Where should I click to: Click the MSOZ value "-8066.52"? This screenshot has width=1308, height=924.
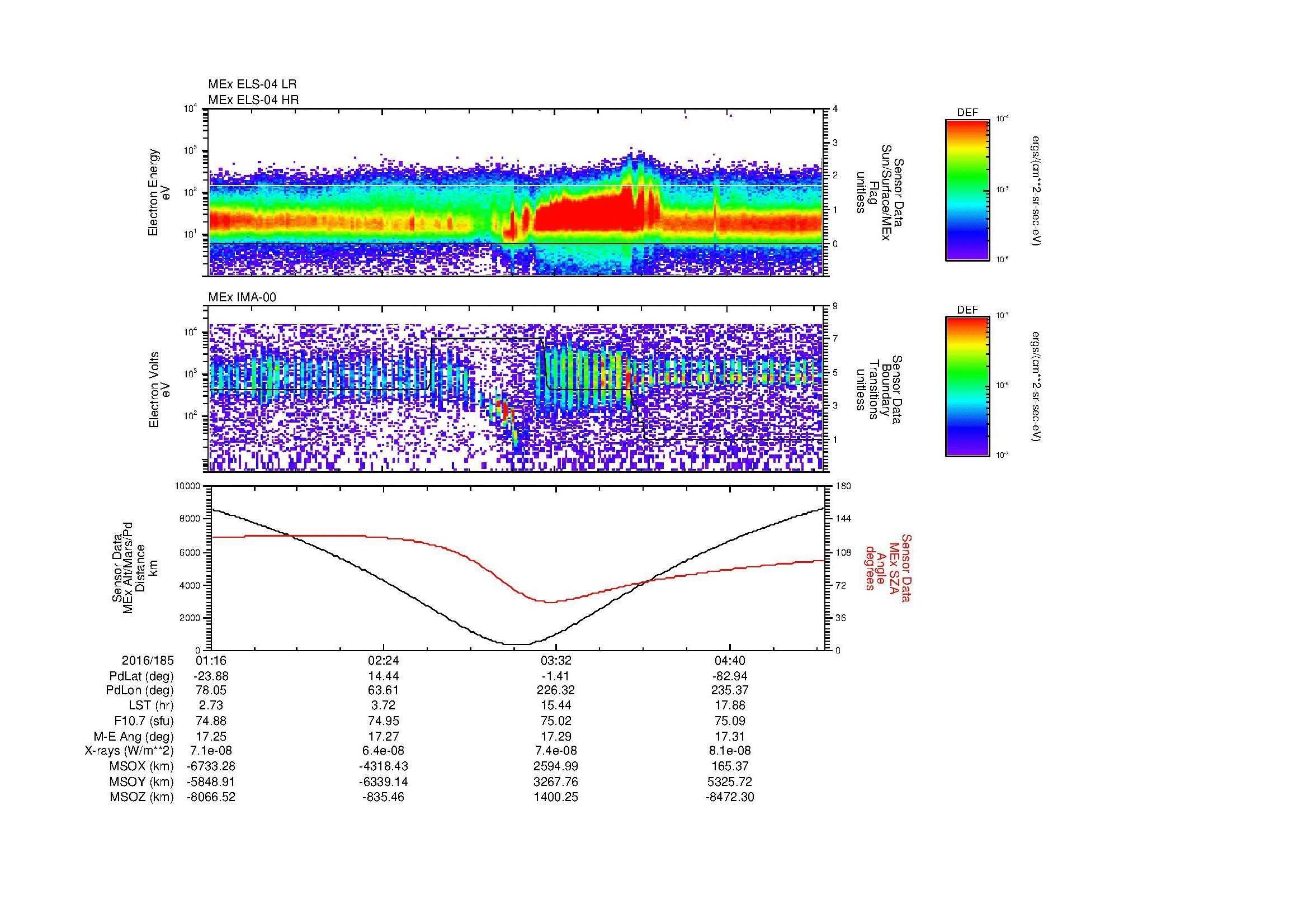(211, 797)
